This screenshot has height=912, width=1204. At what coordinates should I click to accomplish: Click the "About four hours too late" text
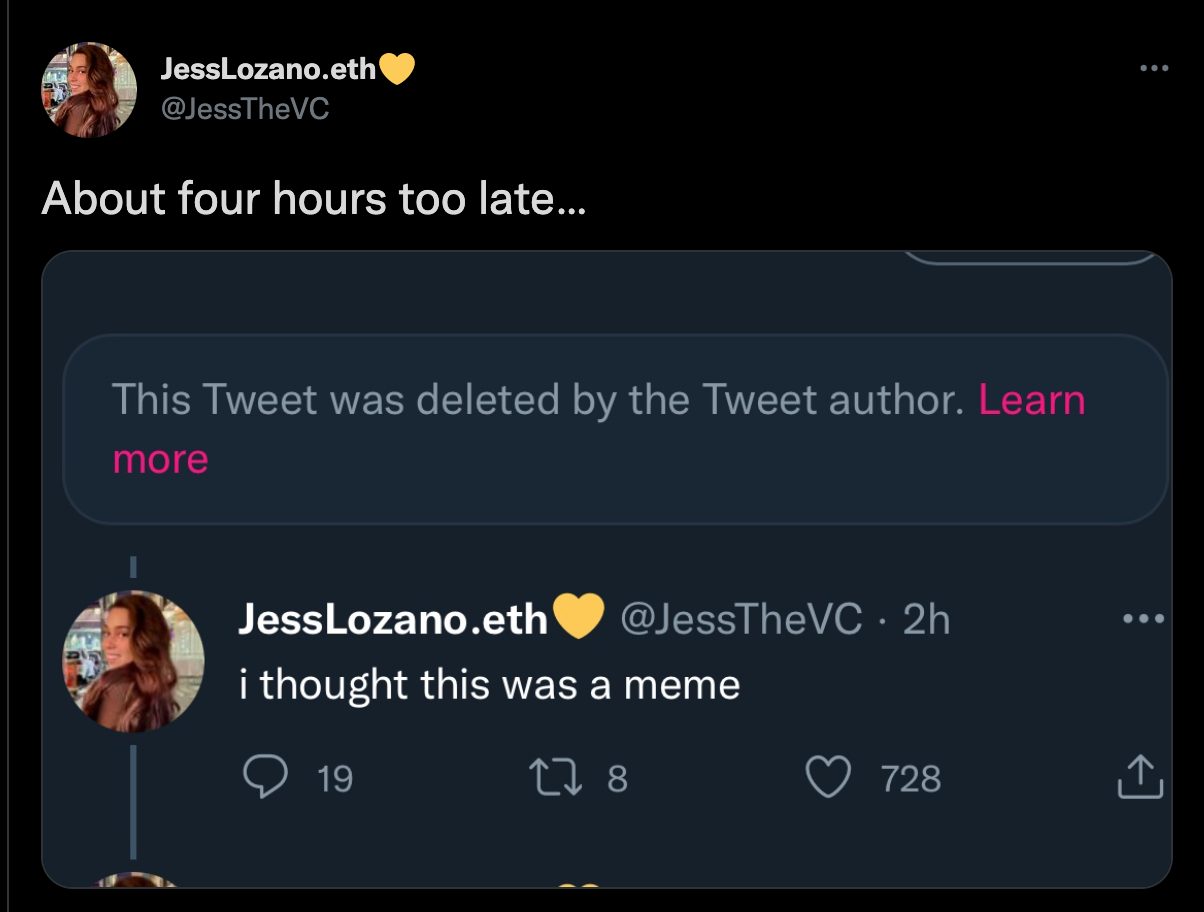(314, 199)
